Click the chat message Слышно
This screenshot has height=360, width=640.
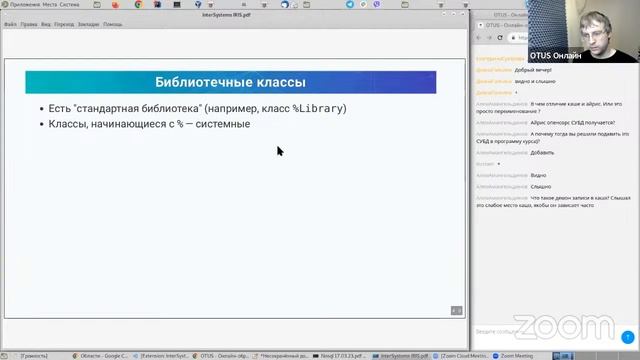pos(541,187)
